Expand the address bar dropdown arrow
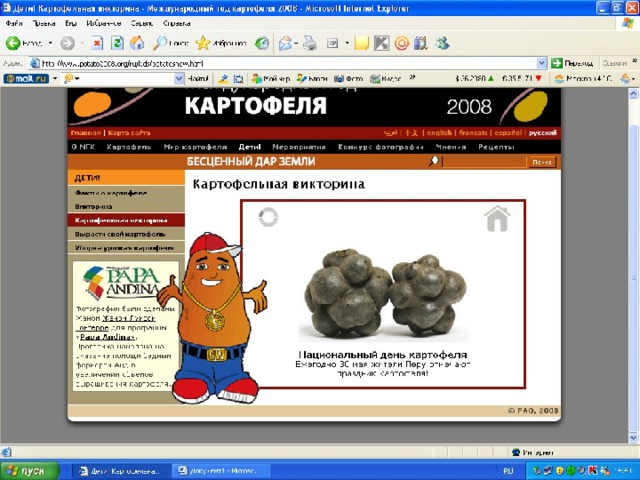Viewport: 640px width, 480px height. click(x=542, y=63)
